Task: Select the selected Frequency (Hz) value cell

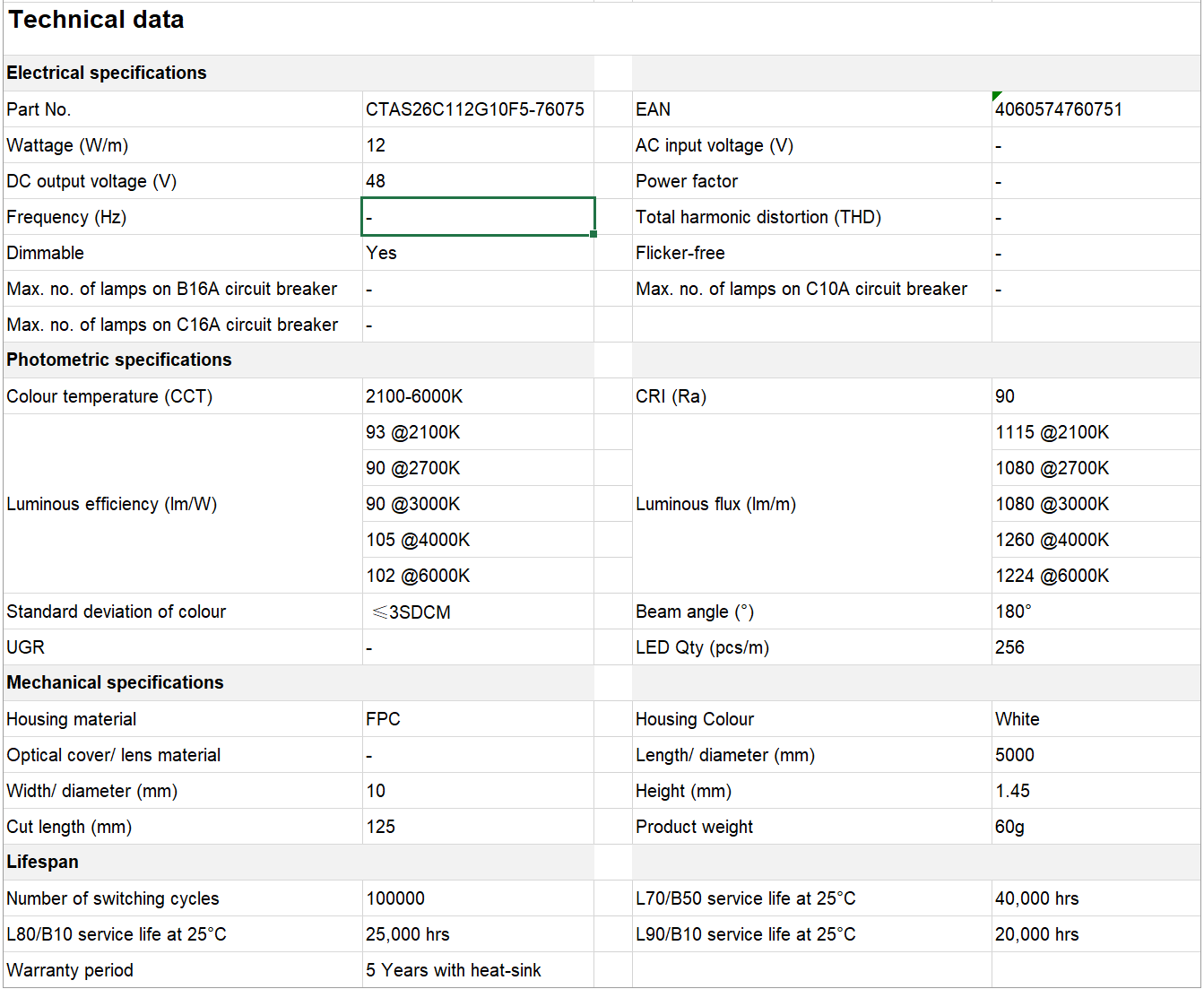Action: 478,217
